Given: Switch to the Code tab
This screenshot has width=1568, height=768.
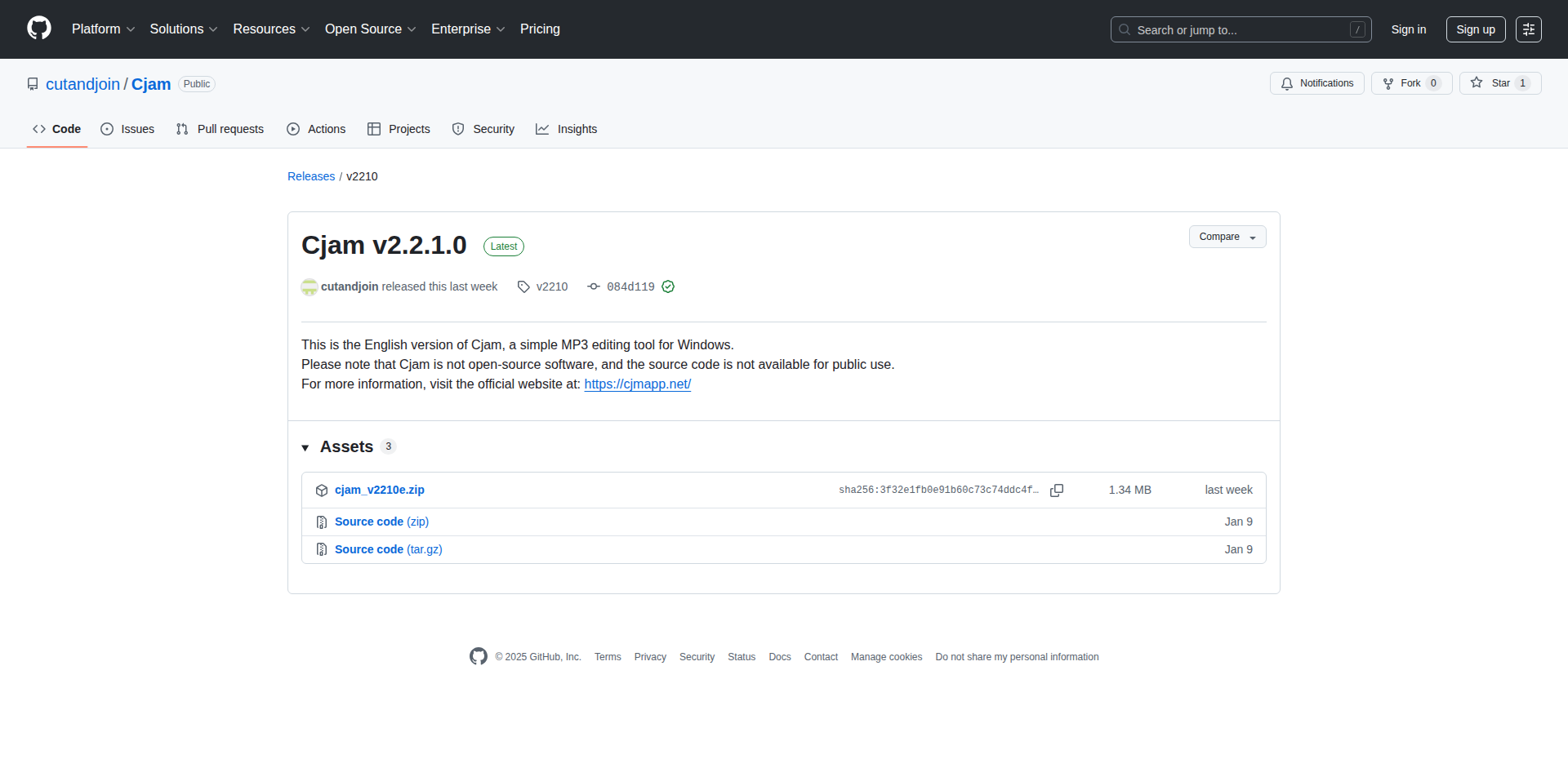Looking at the screenshot, I should click(57, 129).
